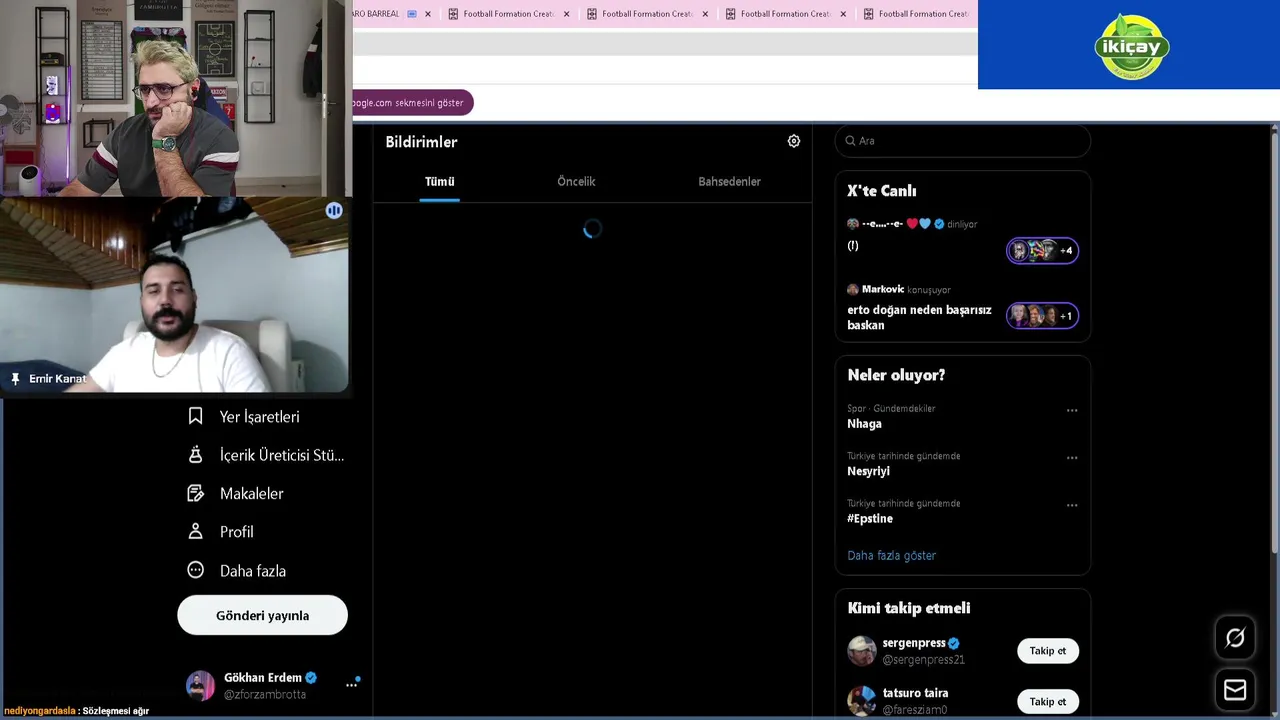
Task: Open messages envelope floating icon
Action: pos(1235,690)
